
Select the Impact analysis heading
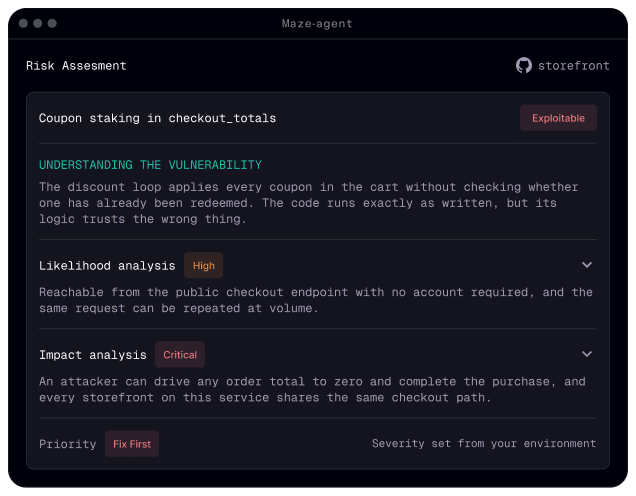(x=92, y=355)
